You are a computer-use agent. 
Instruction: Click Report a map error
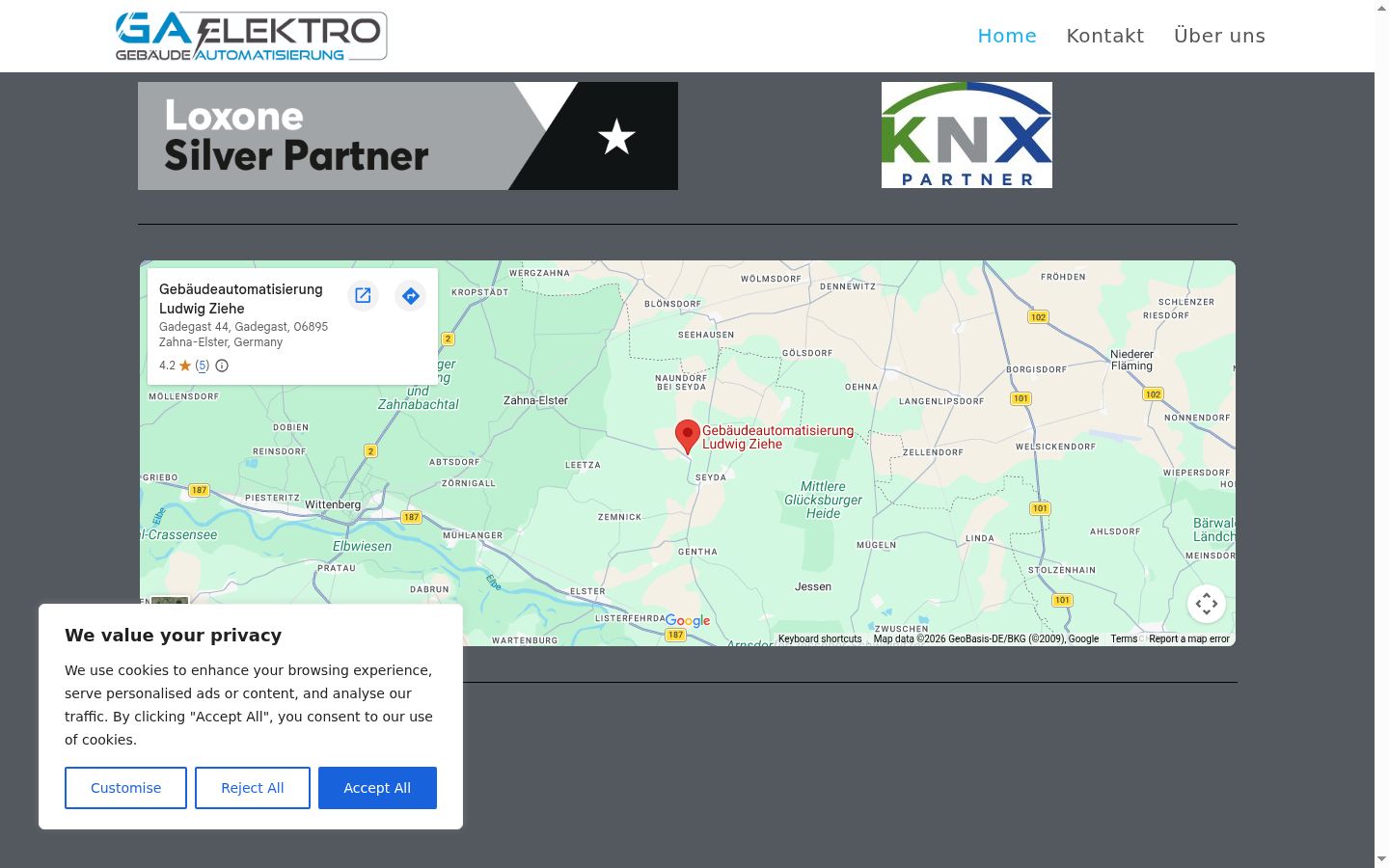pos(1189,638)
